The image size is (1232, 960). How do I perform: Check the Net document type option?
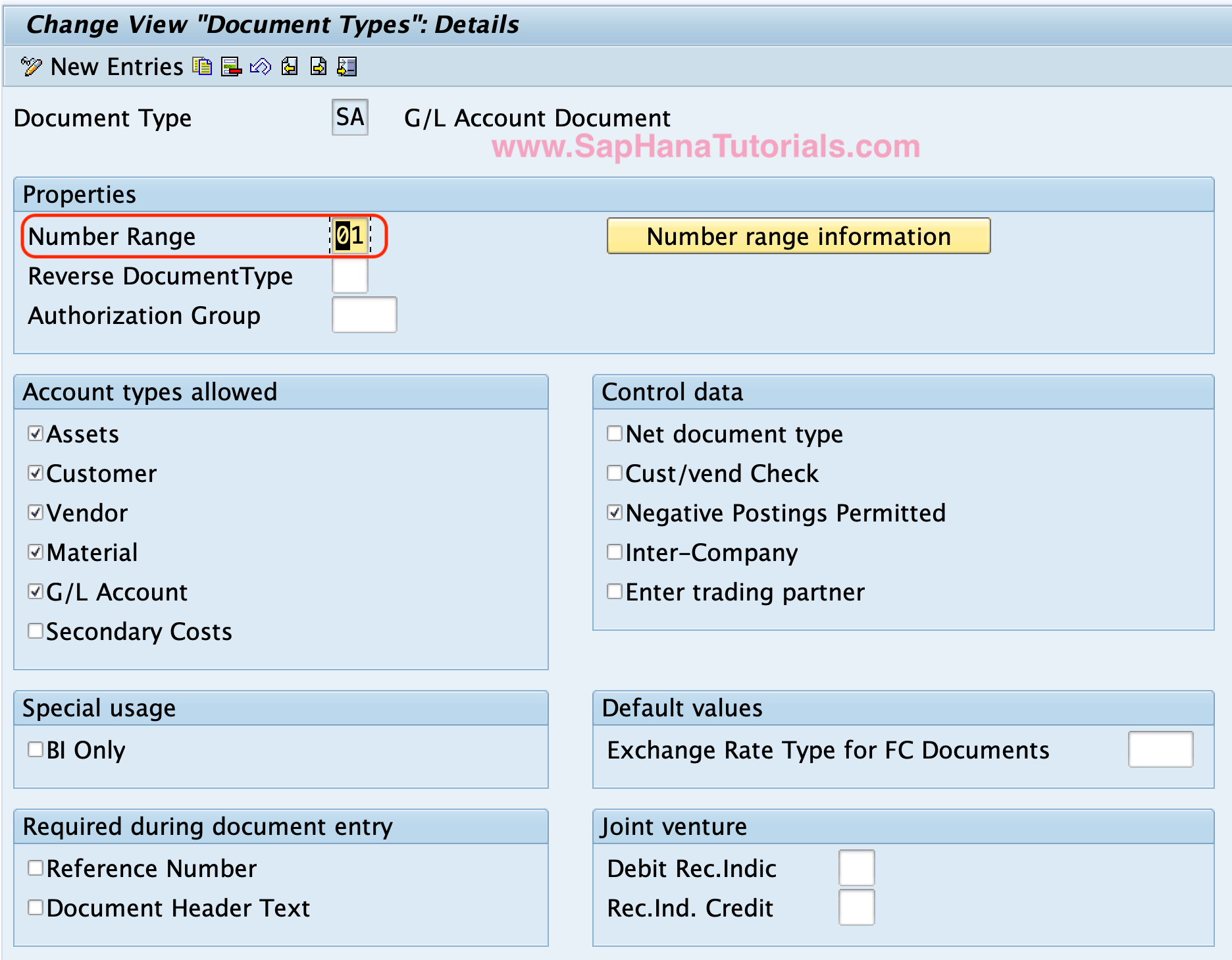point(614,433)
